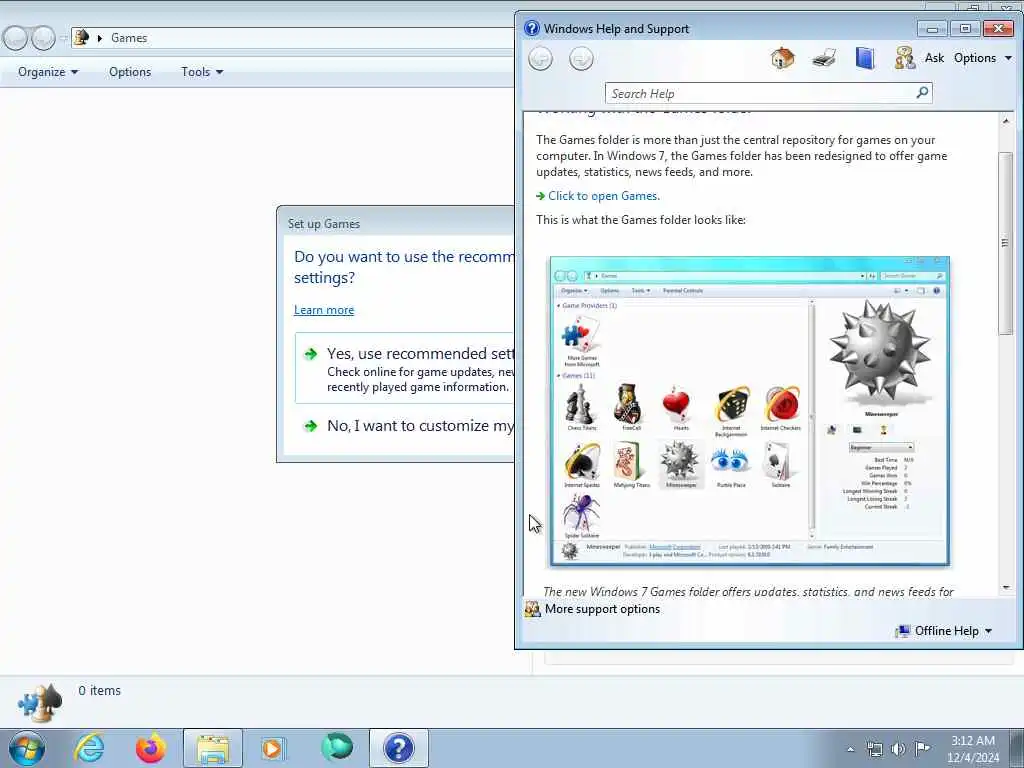The image size is (1024, 768).
Task: Click Games in the address bar
Action: (129, 38)
